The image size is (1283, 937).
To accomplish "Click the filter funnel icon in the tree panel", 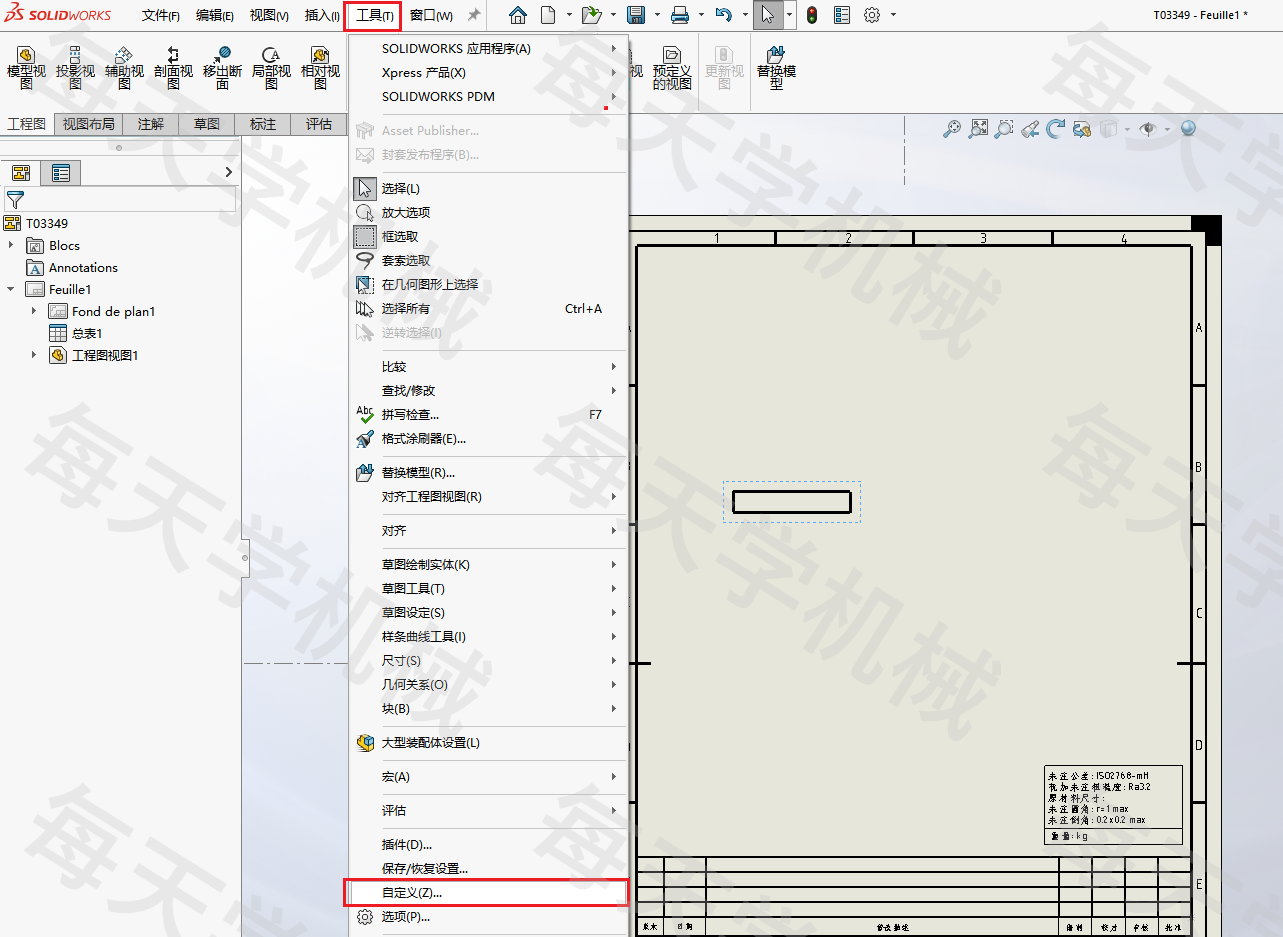I will pyautogui.click(x=14, y=199).
